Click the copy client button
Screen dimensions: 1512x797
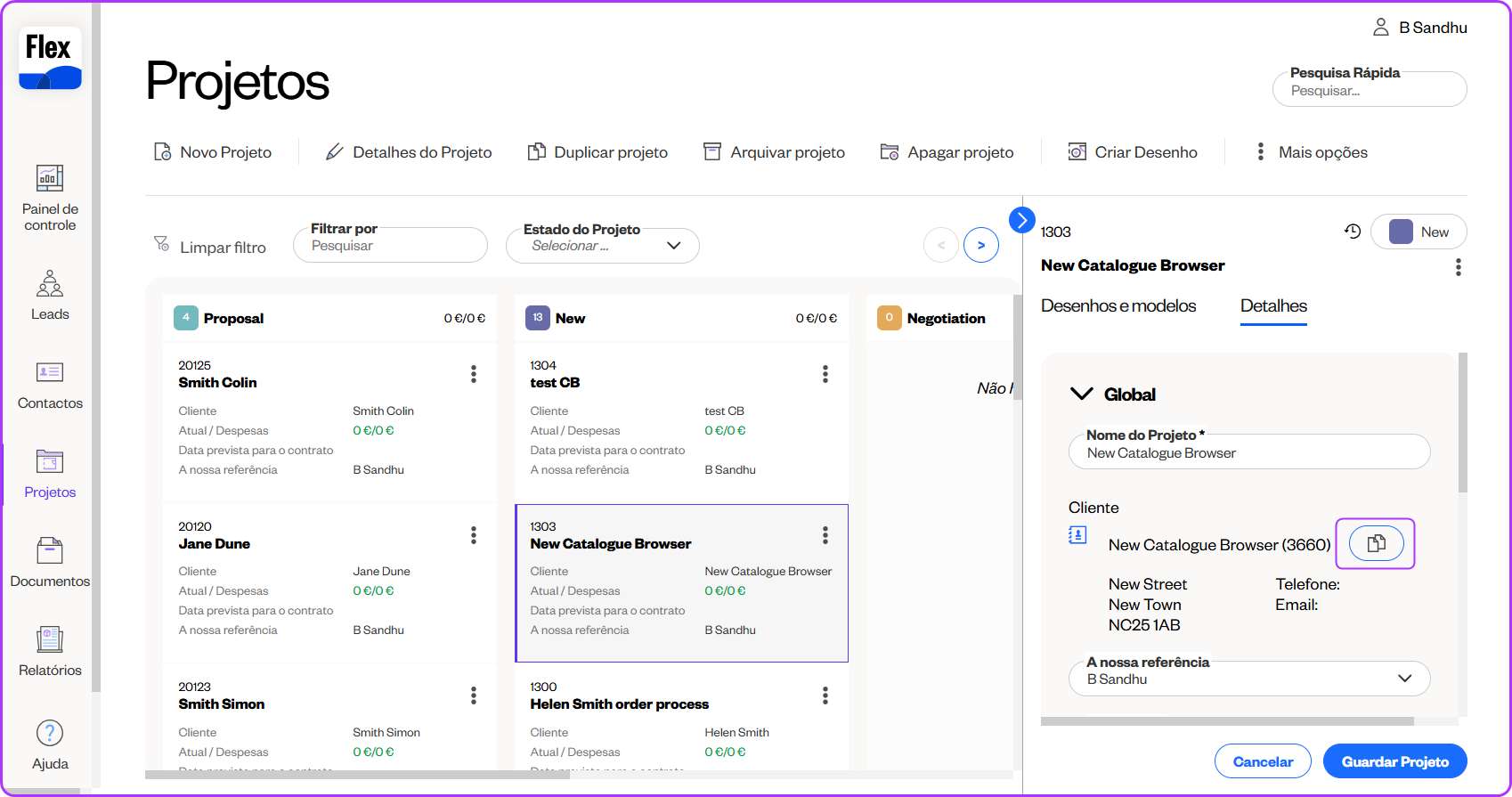pyautogui.click(x=1376, y=543)
